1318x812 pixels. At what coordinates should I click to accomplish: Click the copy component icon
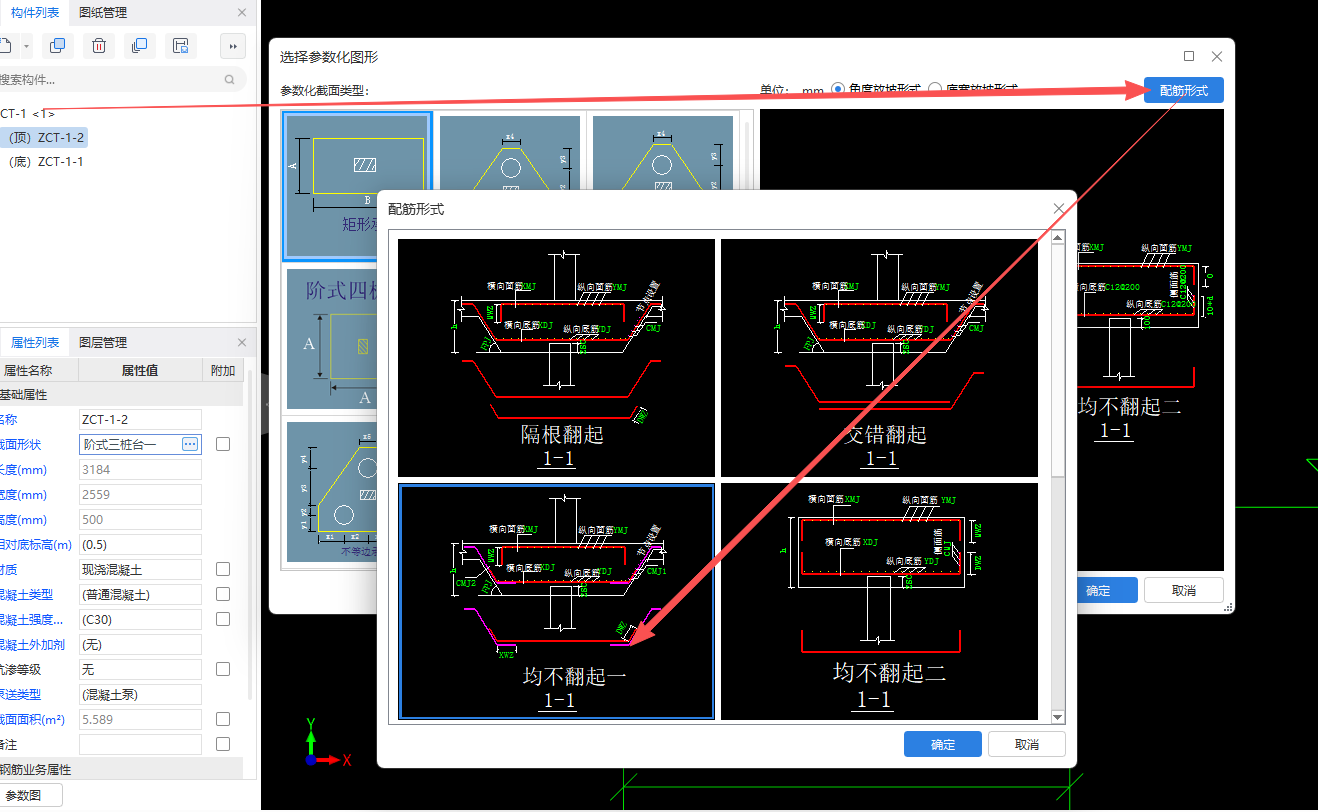[x=58, y=45]
